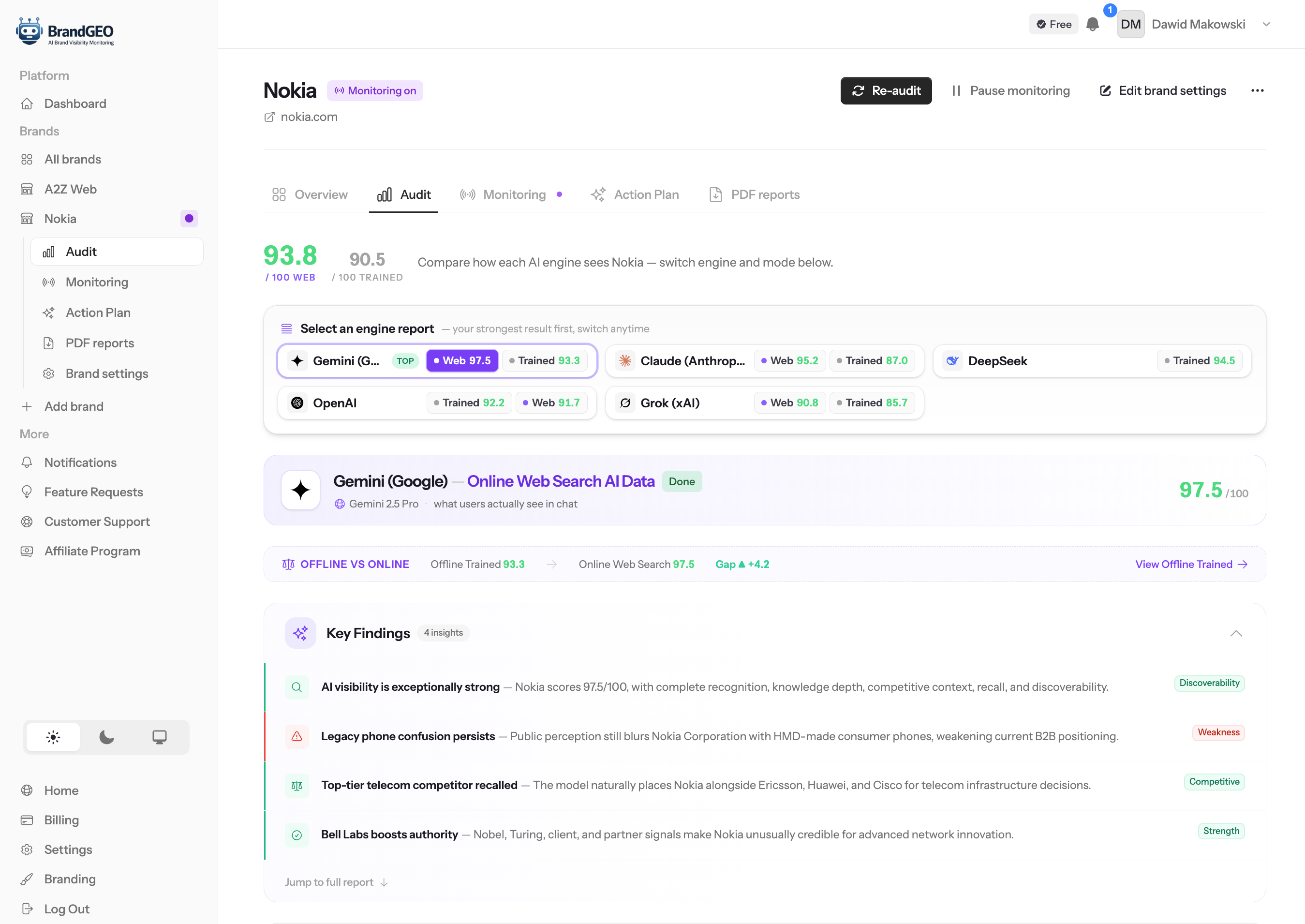Viewport: 1305px width, 924px height.
Task: Click the Key Findings sparkle icon
Action: click(300, 633)
